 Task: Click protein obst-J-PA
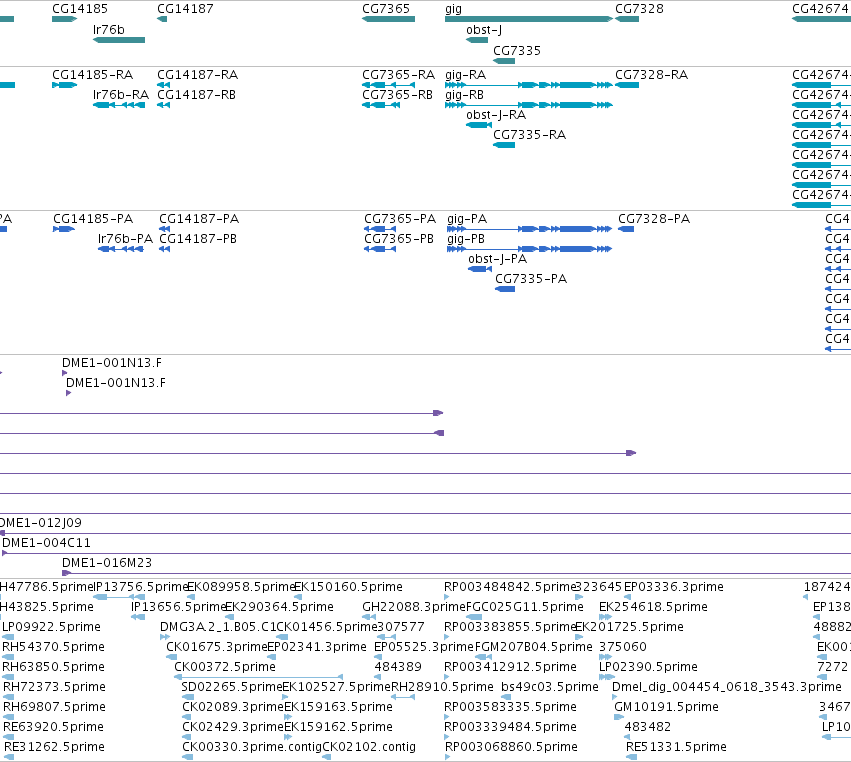[x=497, y=259]
